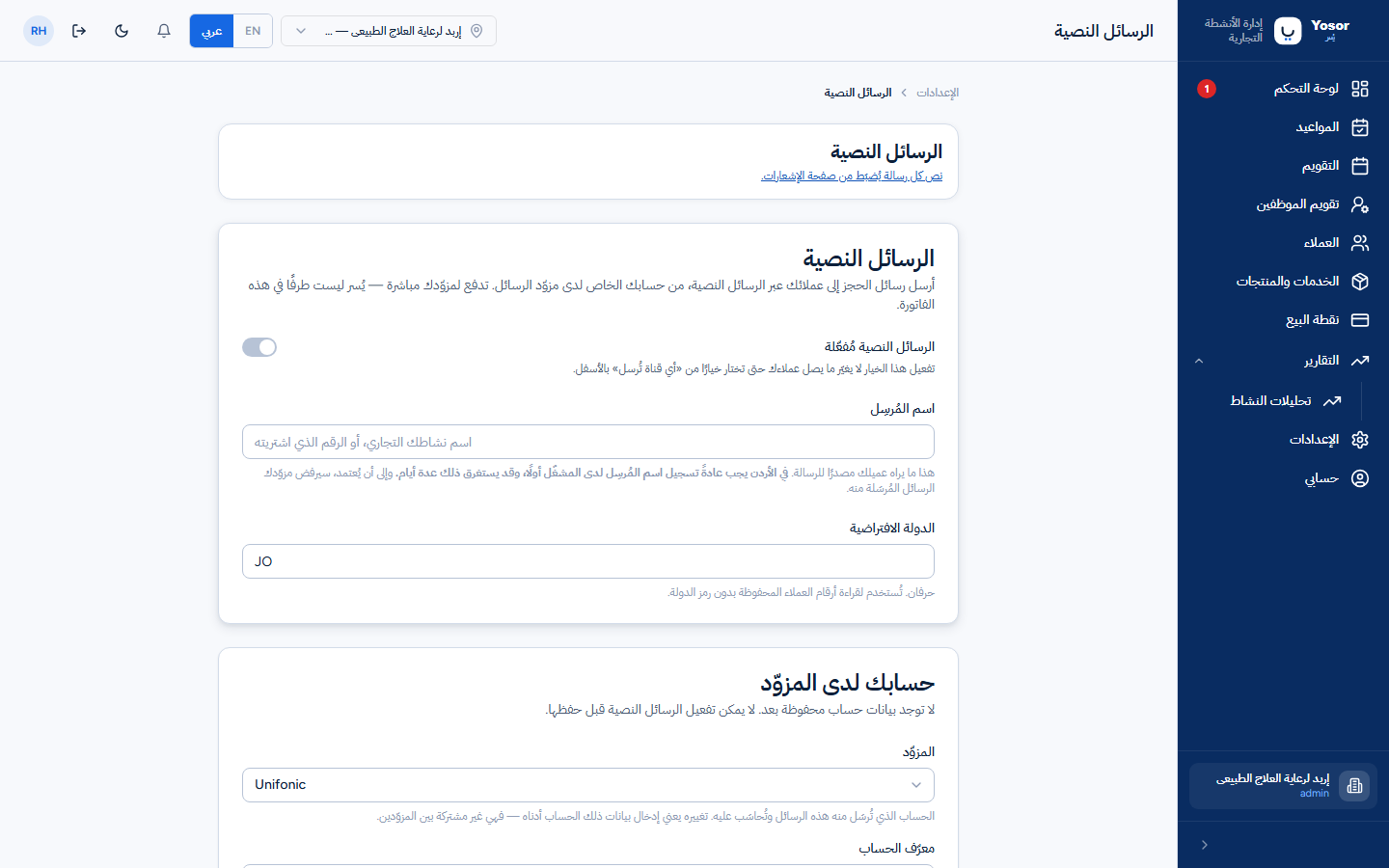Click the reports trending-arrow icon
The width and height of the screenshot is (1389, 868).
pos(1360,361)
